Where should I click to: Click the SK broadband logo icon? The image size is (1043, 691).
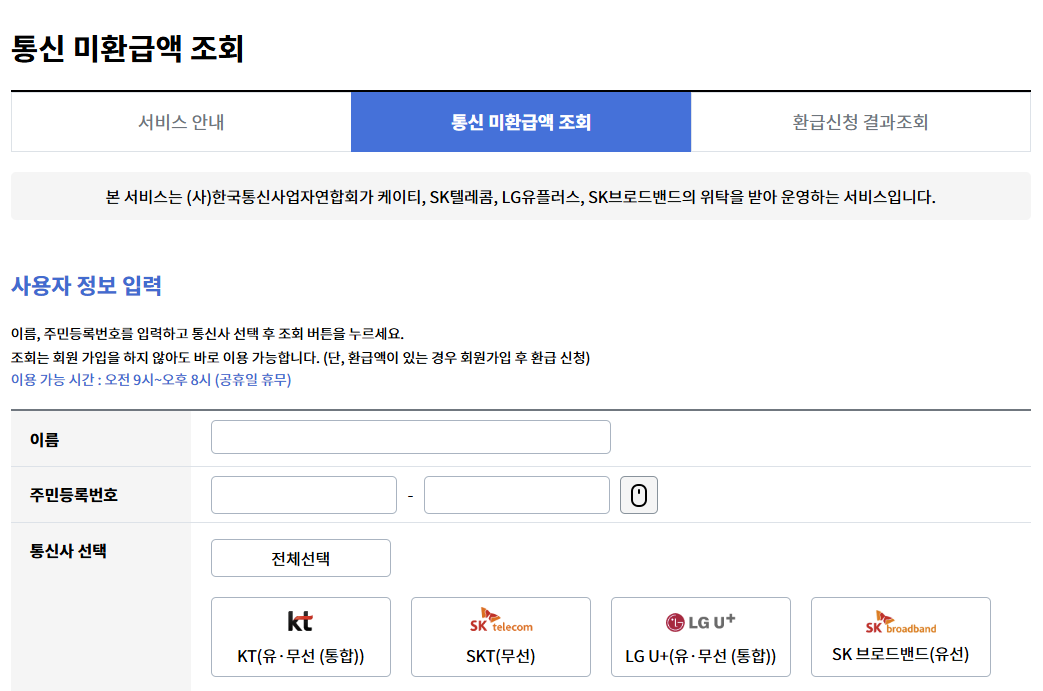coord(901,622)
